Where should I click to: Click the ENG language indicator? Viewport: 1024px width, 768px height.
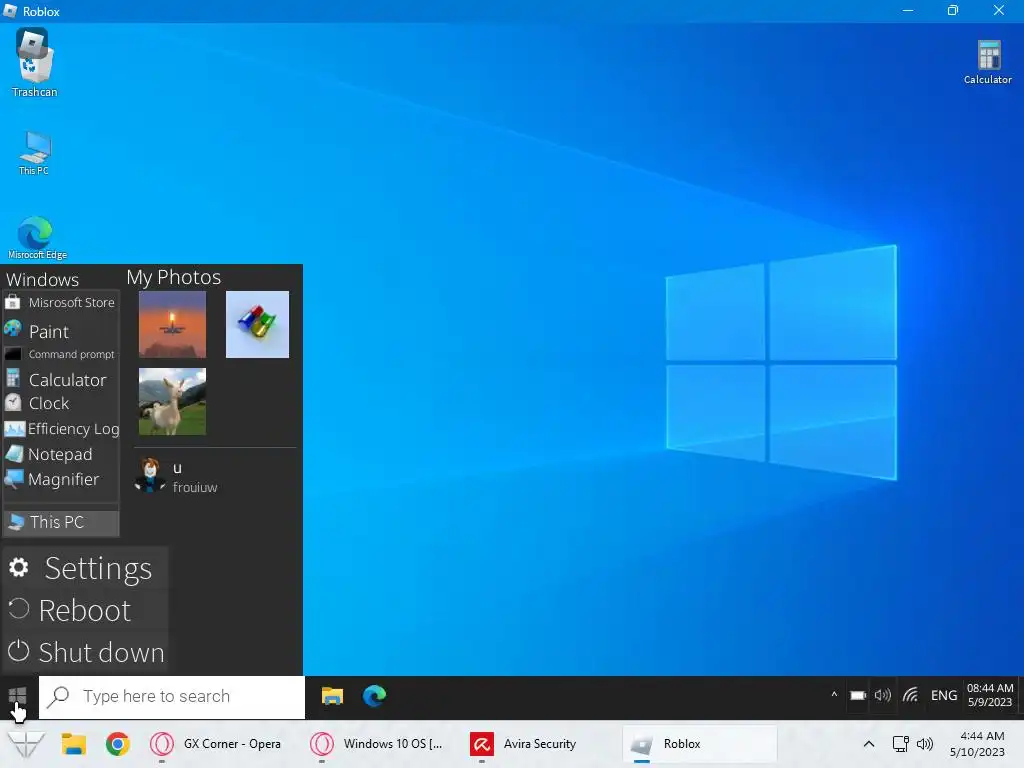[x=944, y=696]
